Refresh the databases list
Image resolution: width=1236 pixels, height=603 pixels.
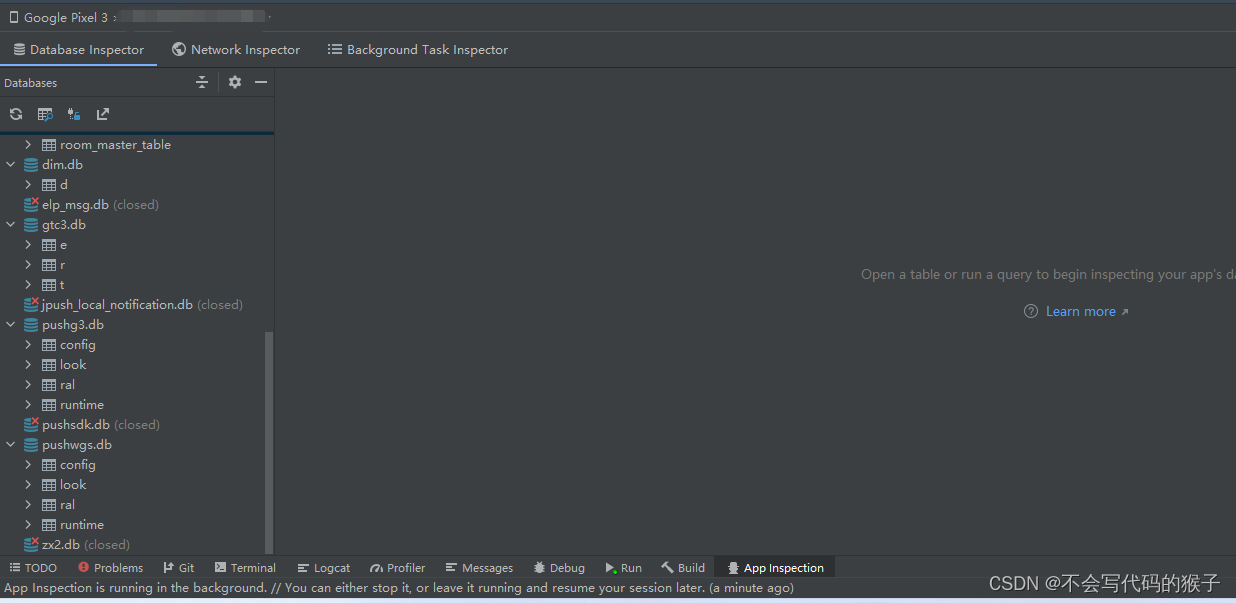coord(15,114)
